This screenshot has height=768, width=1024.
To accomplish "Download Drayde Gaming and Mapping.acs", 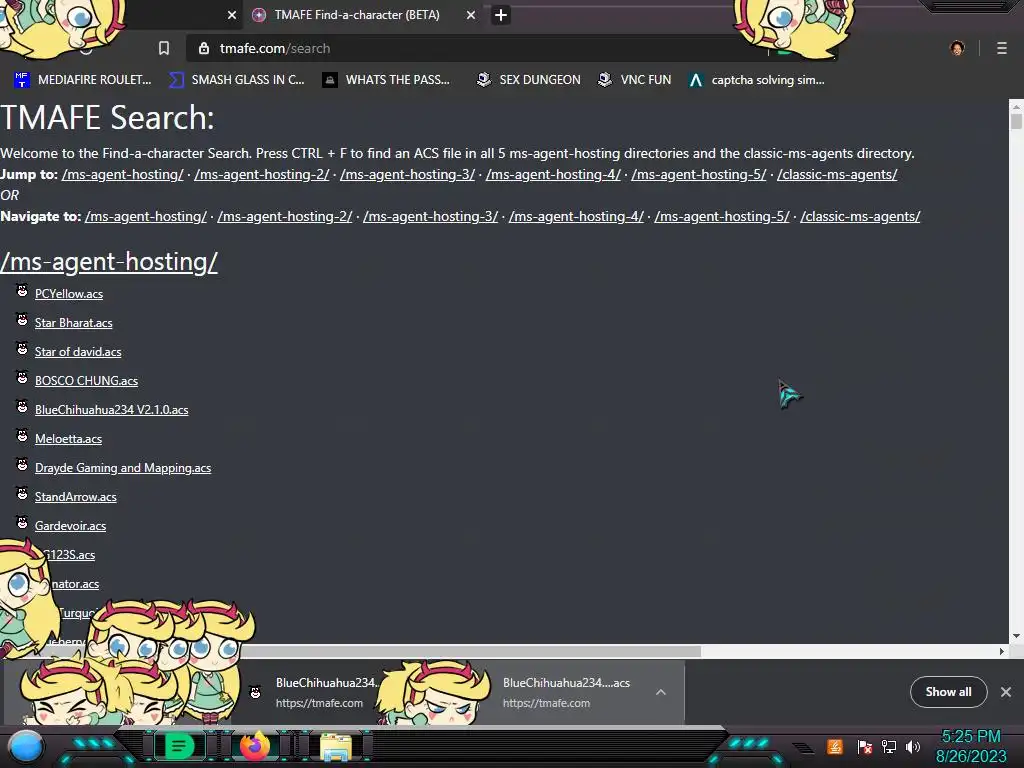I will pyautogui.click(x=123, y=468).
